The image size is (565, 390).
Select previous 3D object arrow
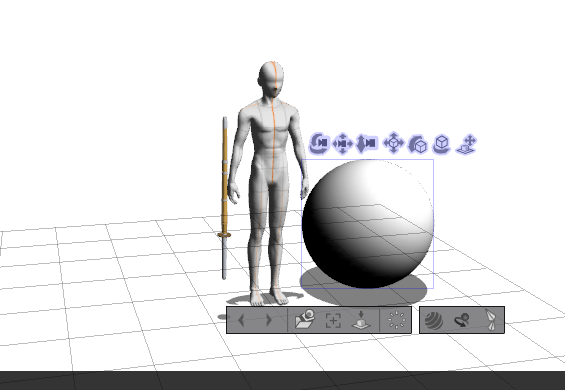point(242,320)
